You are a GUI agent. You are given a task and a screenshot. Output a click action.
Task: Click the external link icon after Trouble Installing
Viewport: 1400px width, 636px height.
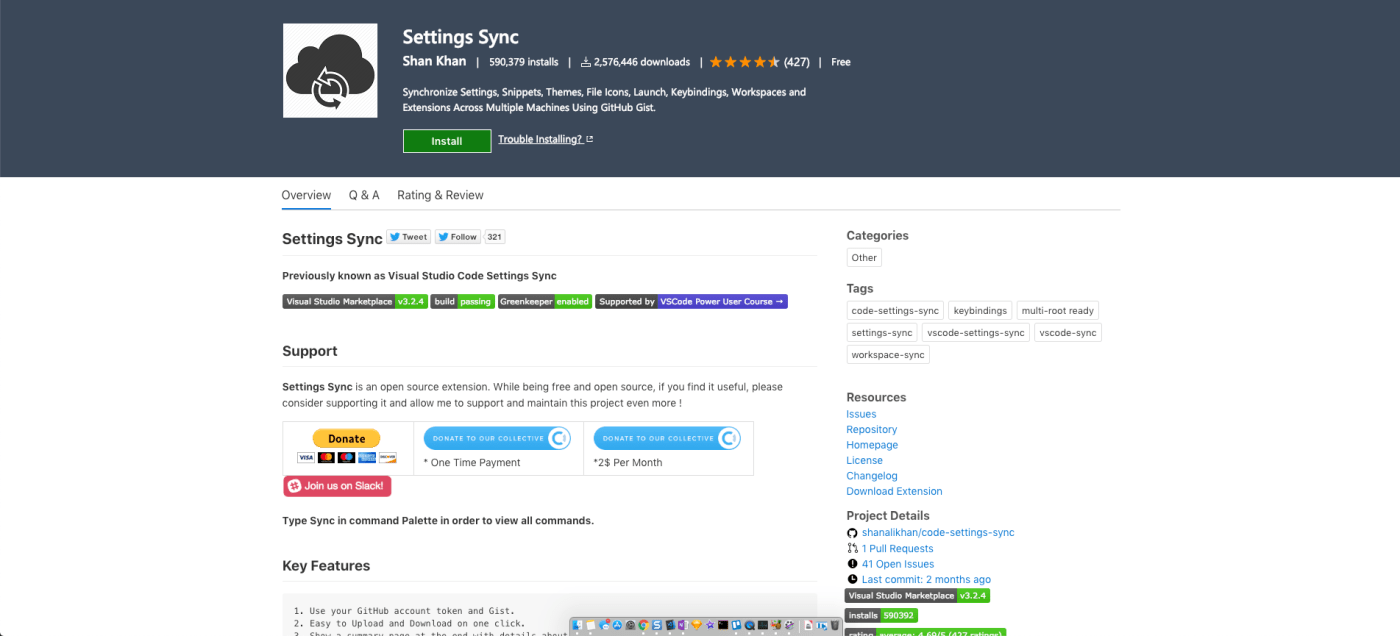point(590,139)
